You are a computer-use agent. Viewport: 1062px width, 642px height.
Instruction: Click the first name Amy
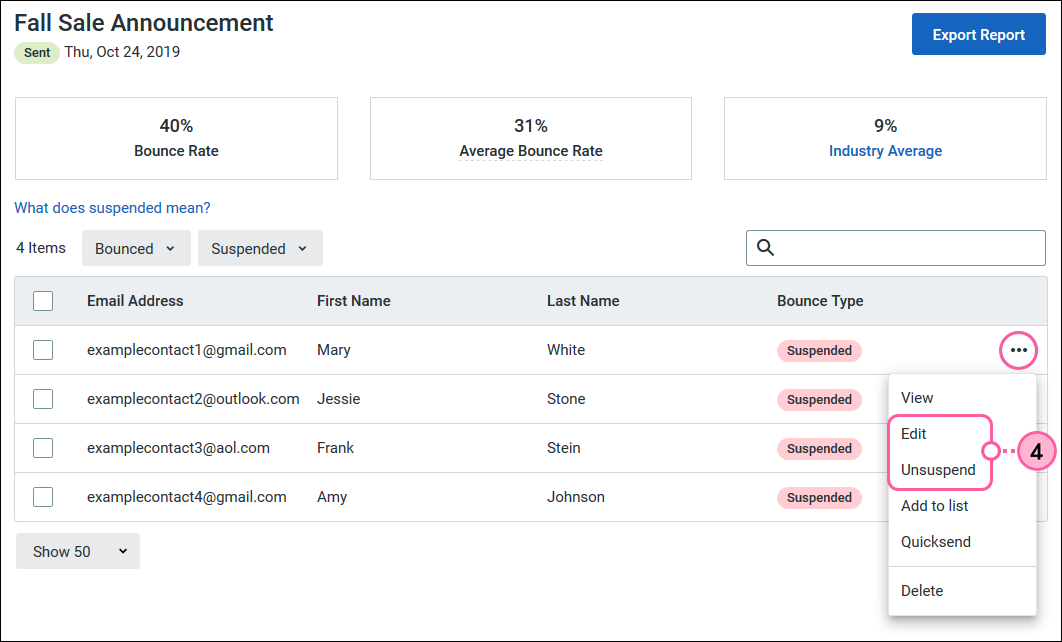(x=332, y=497)
